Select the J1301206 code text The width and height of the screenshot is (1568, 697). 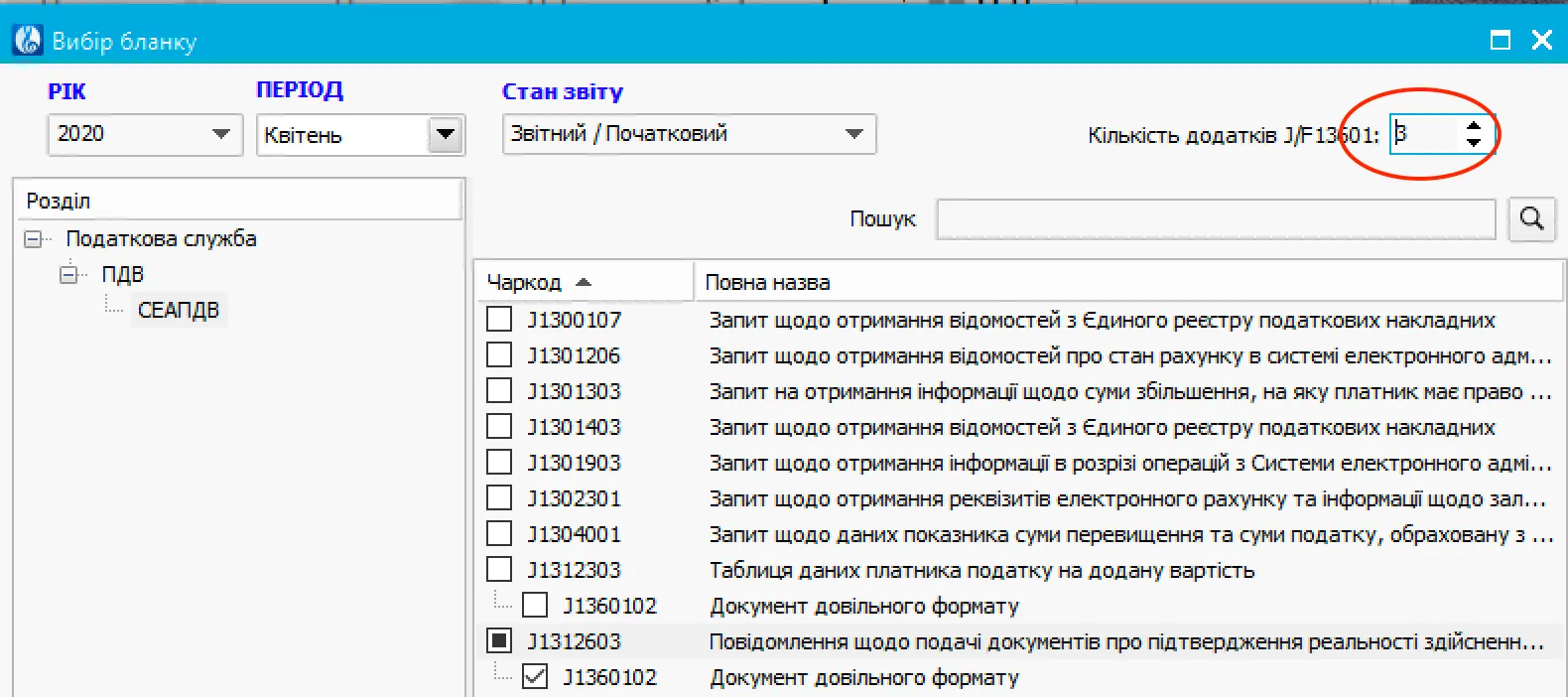(x=574, y=356)
